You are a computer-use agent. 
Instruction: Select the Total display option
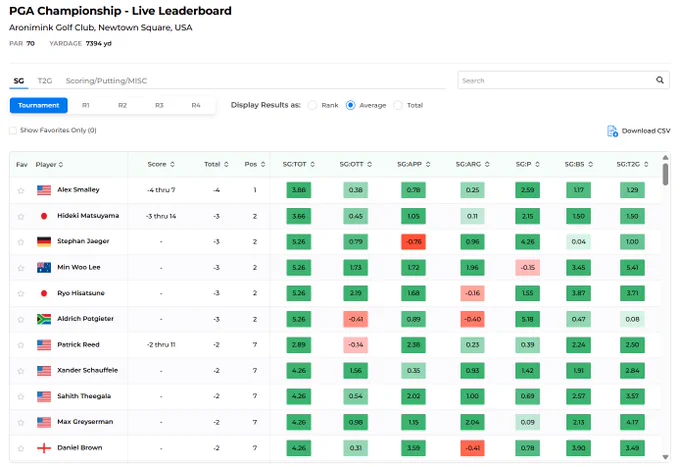coord(398,105)
